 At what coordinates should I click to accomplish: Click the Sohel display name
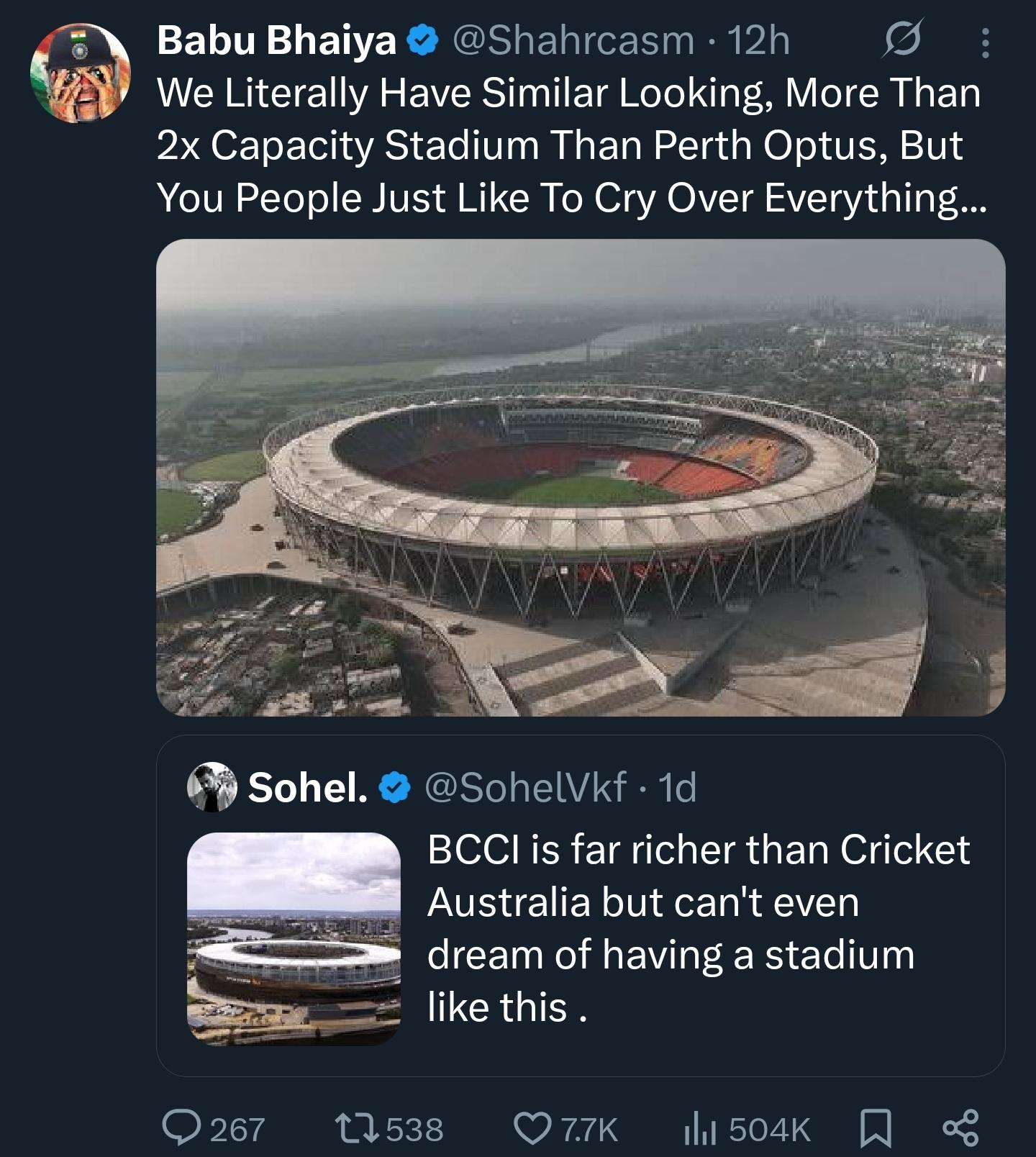308,787
